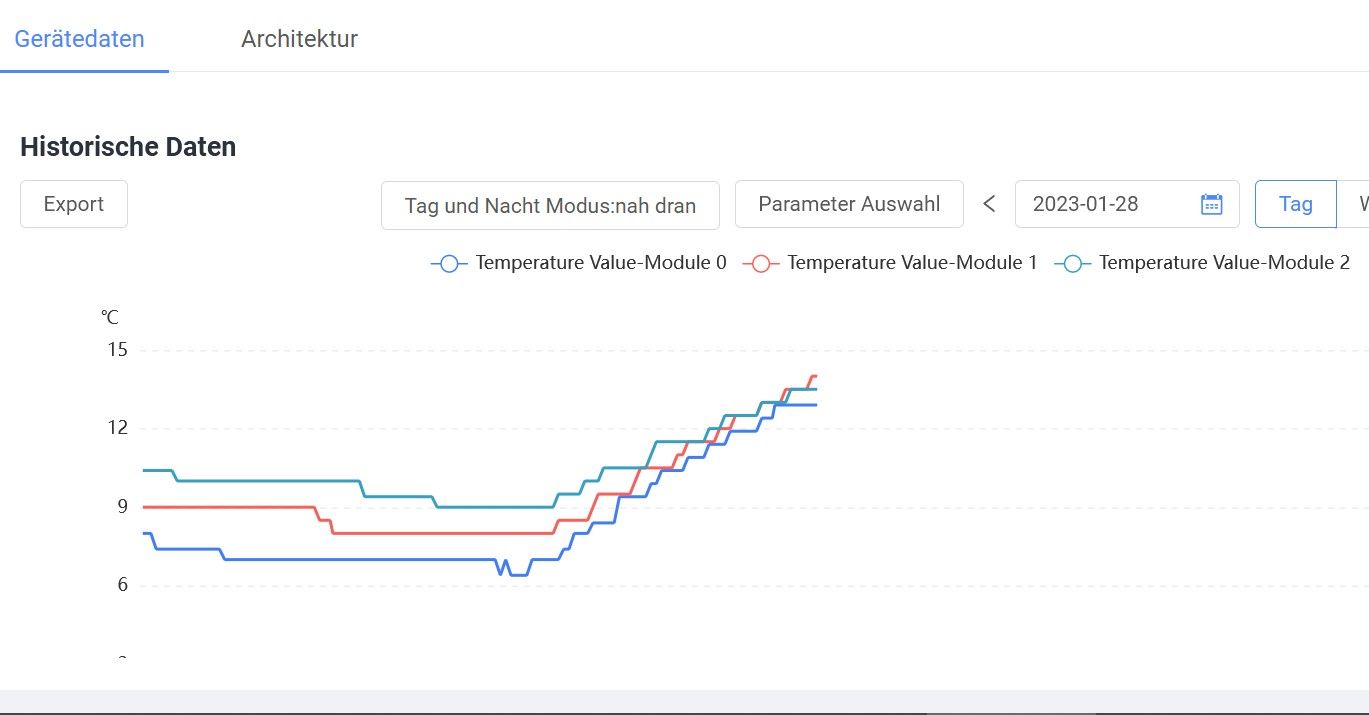Open the Parameter Auswahl selector

point(849,204)
